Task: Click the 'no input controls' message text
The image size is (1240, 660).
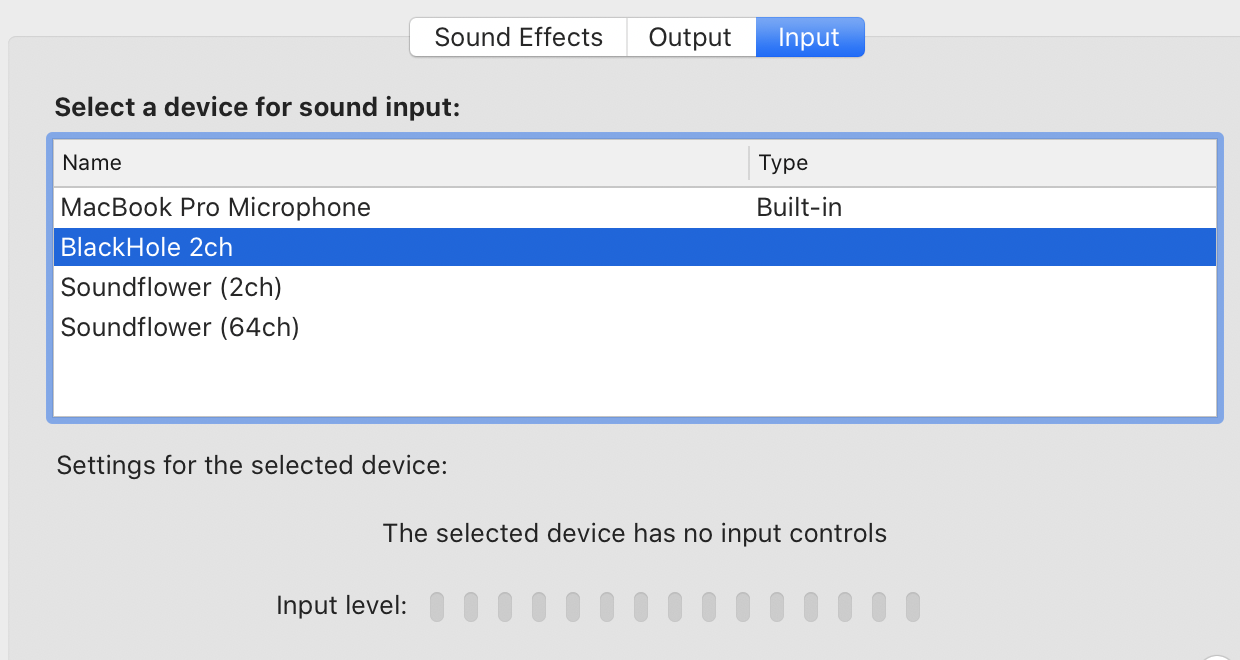Action: pos(634,533)
